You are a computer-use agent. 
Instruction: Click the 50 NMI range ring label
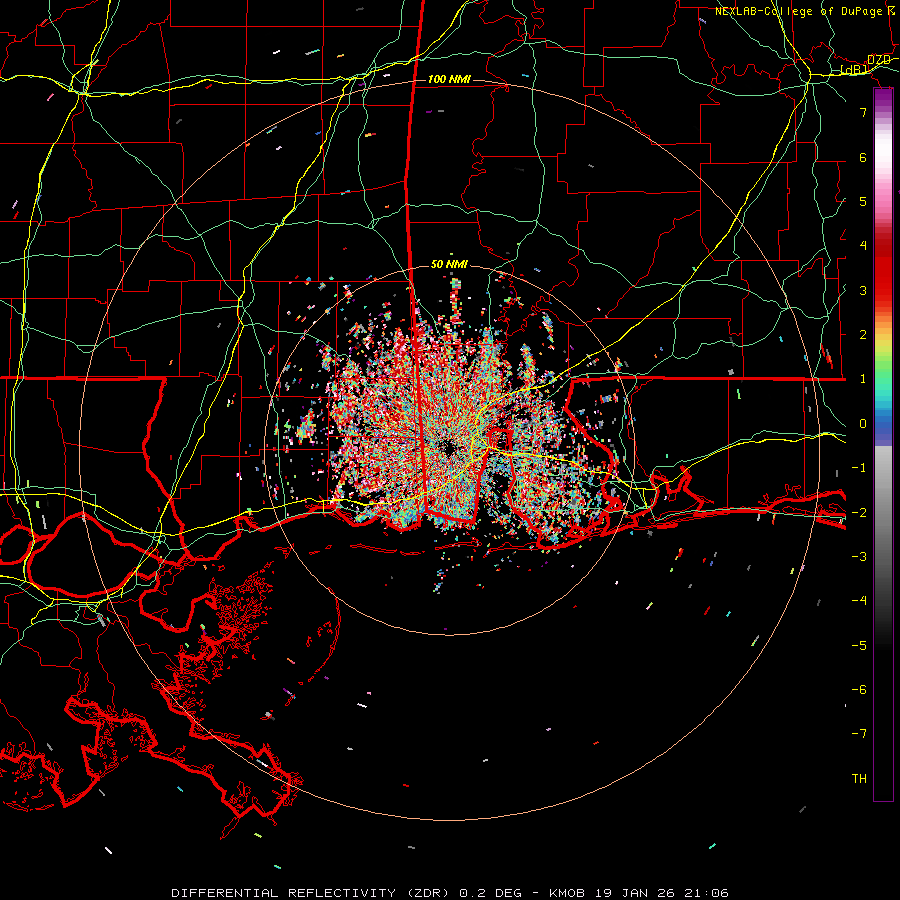coord(449,264)
